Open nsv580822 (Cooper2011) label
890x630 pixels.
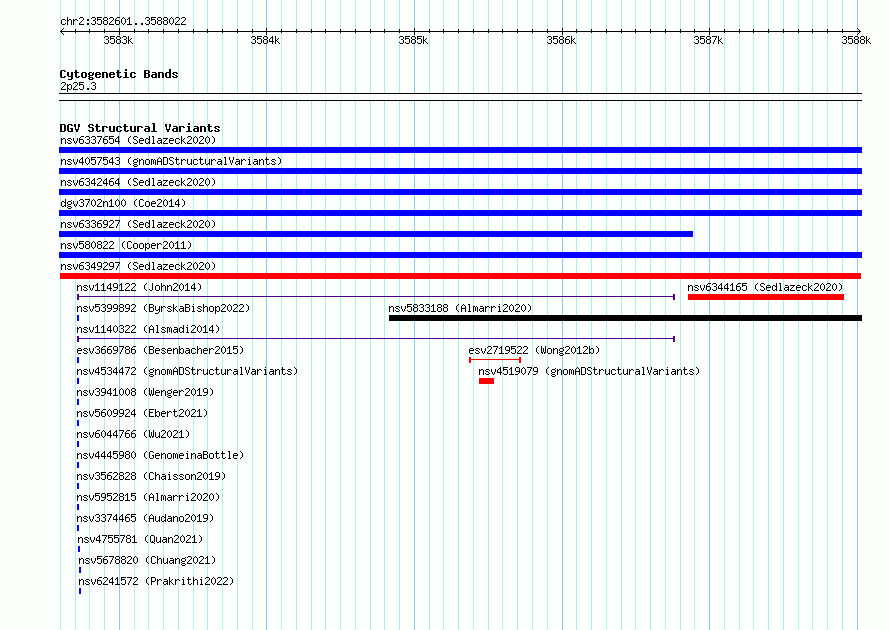coord(126,245)
